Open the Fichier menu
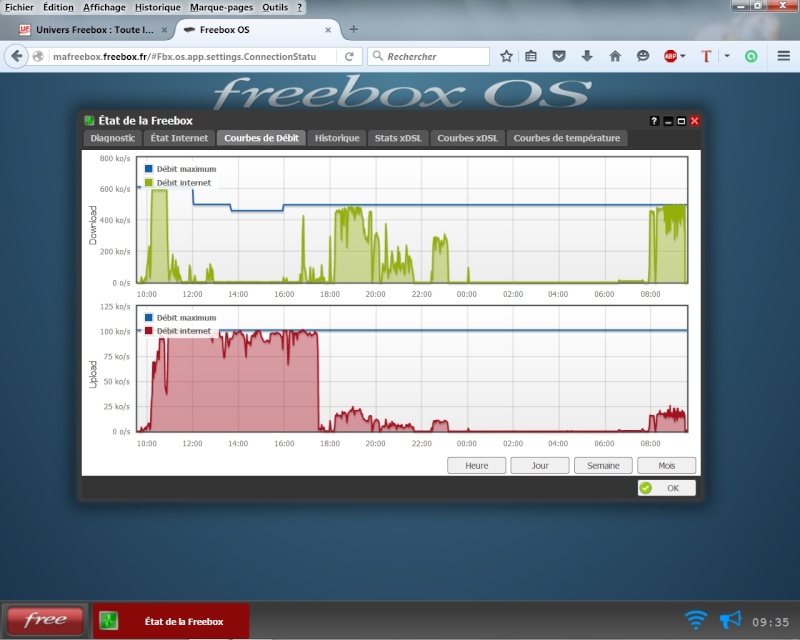The image size is (800, 640). click(19, 7)
